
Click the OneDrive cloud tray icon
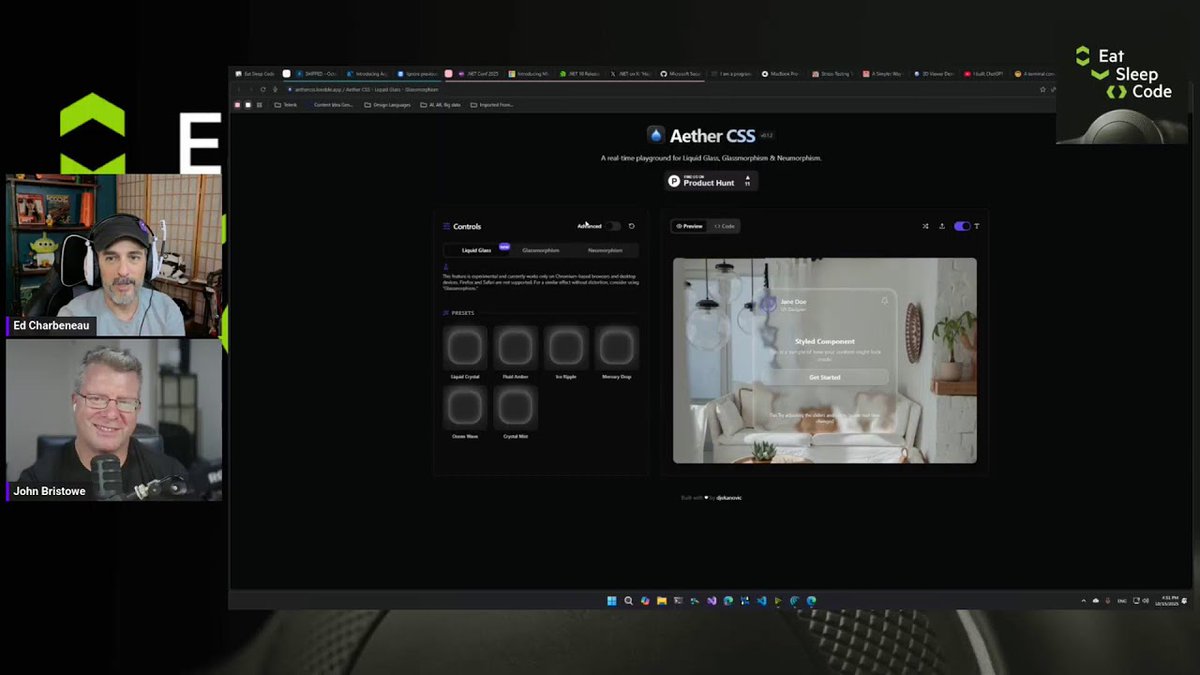tap(1096, 601)
